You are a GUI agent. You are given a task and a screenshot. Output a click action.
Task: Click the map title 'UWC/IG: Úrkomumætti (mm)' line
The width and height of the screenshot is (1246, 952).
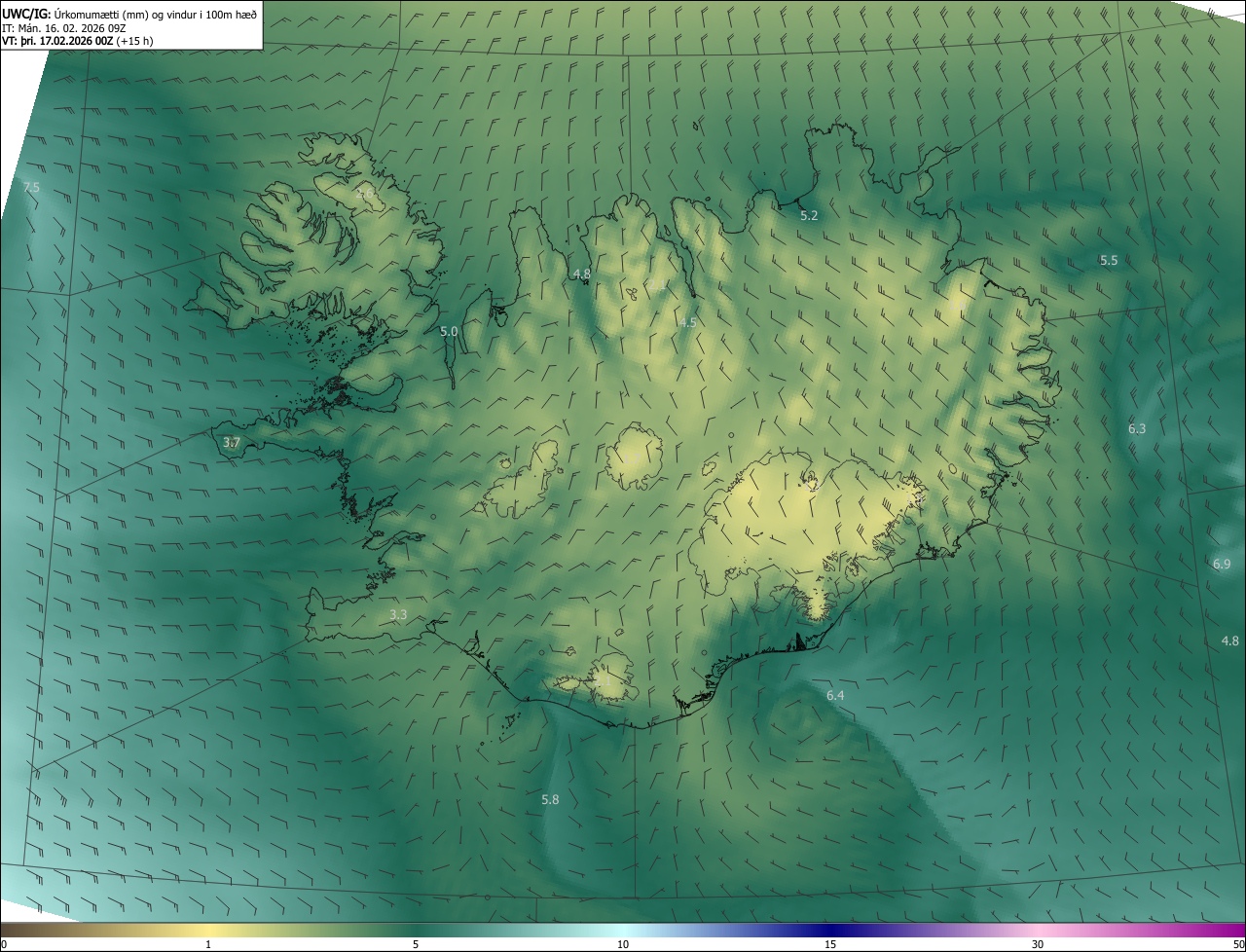(x=129, y=14)
